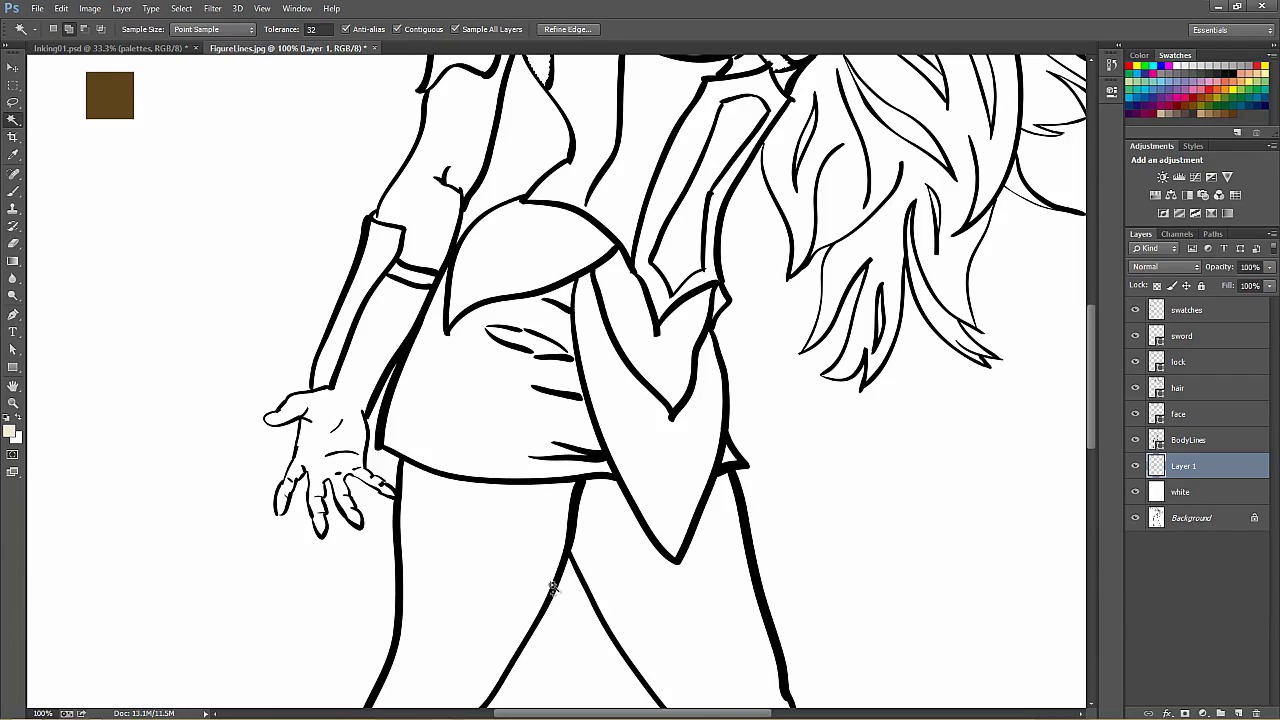1280x720 pixels.
Task: Add a Color Balance adjustment
Action: pyautogui.click(x=1171, y=195)
